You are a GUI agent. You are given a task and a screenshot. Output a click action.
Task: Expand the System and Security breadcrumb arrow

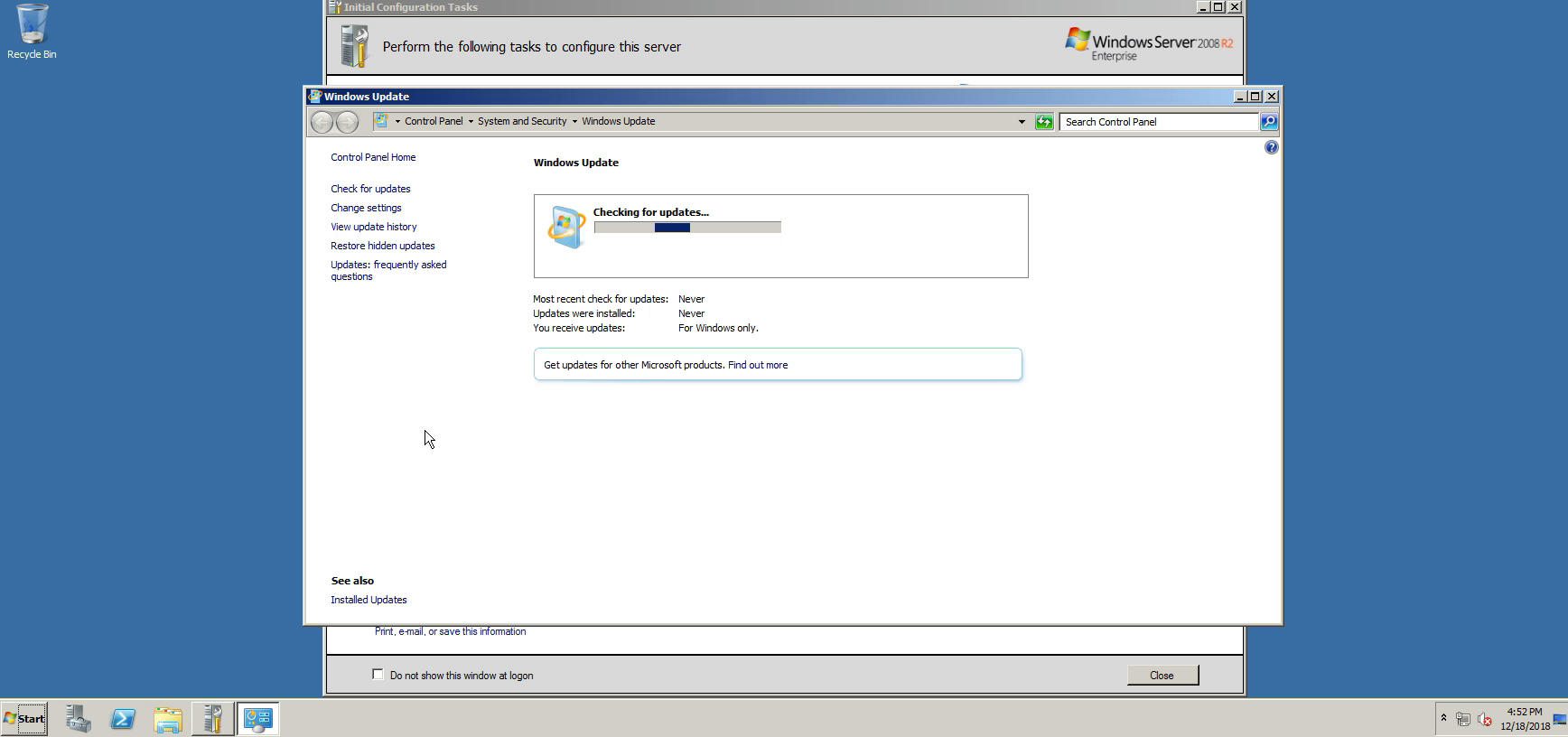pos(574,121)
